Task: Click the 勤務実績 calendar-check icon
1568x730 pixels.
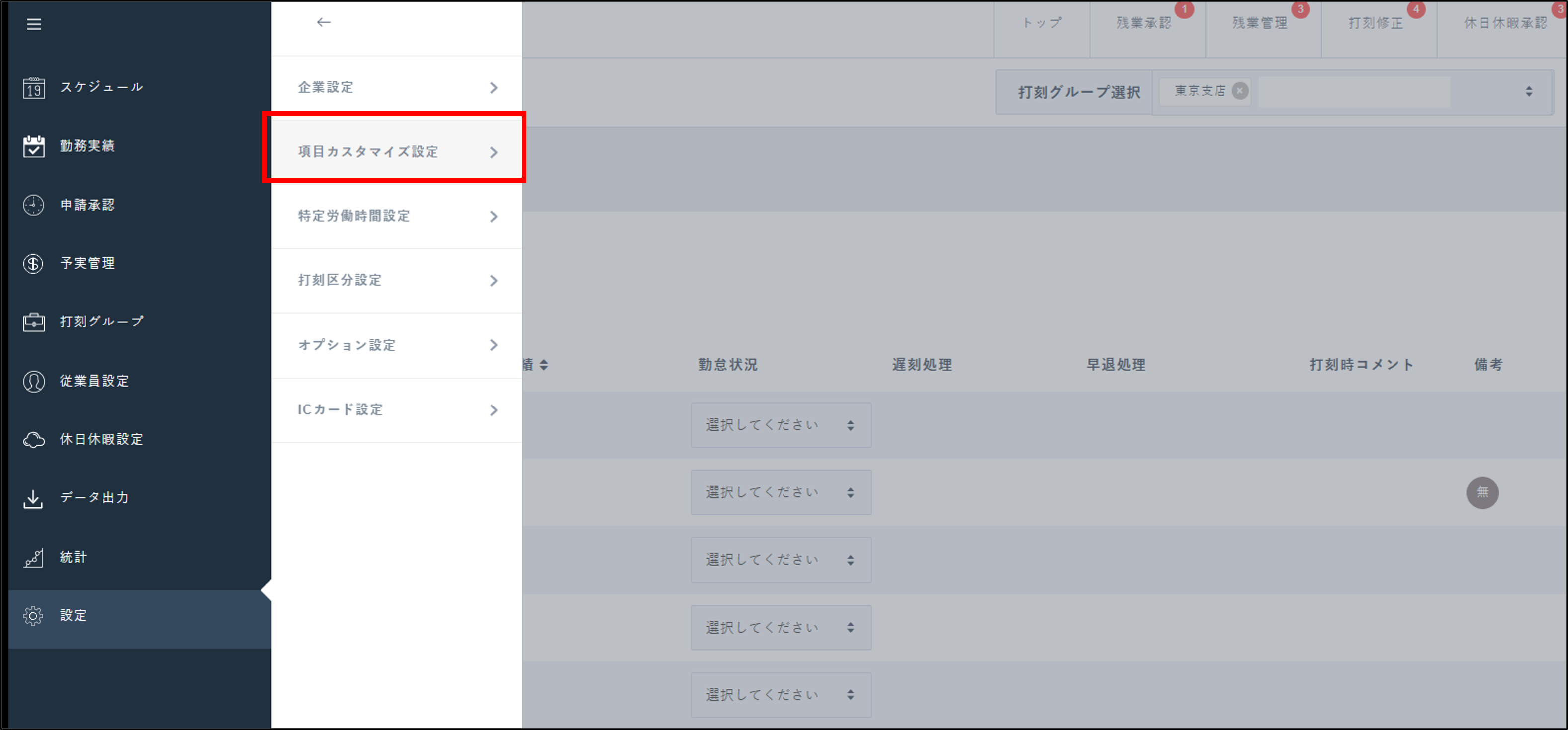Action: point(33,146)
